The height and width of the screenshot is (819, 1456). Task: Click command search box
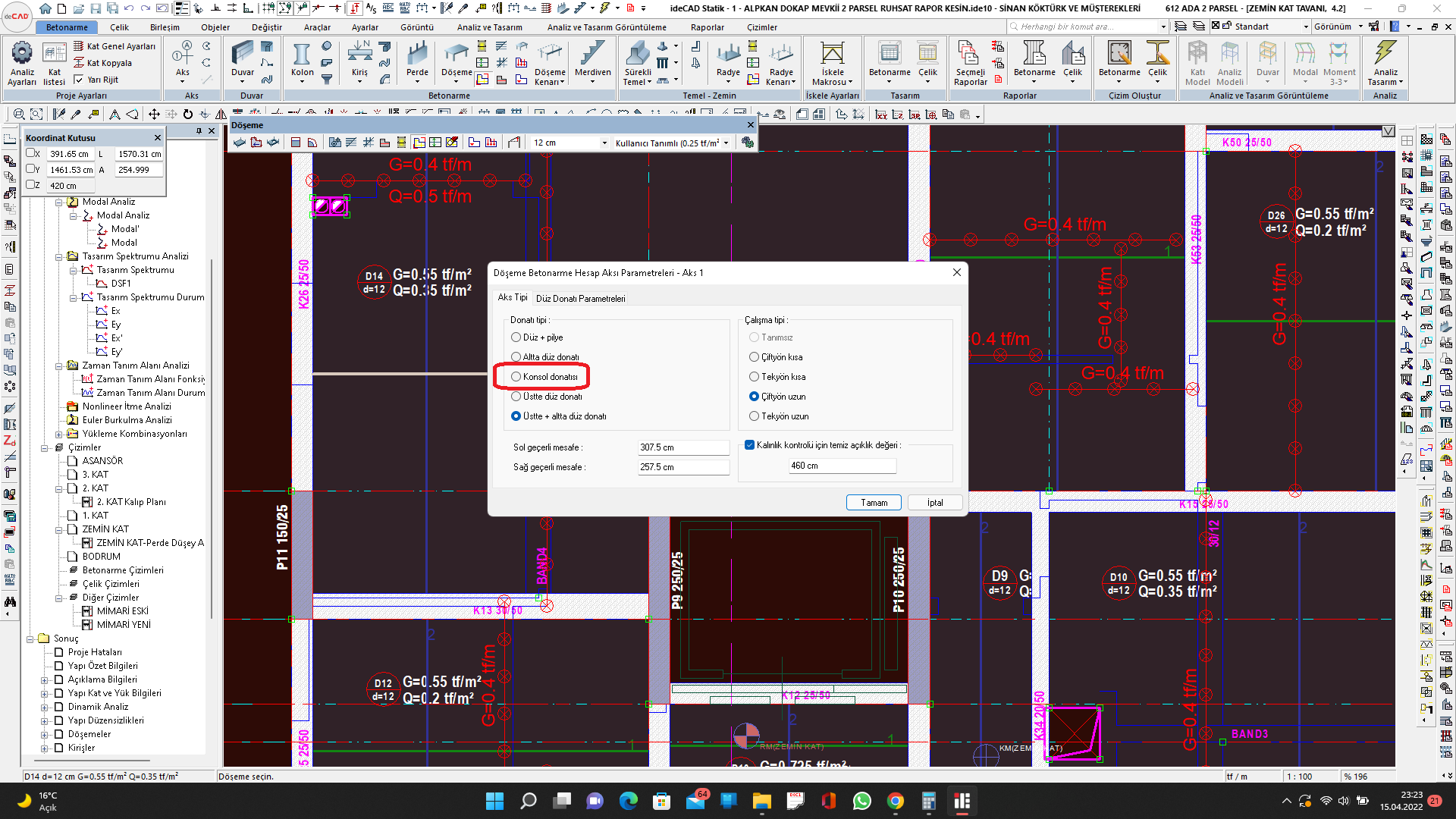1087,27
